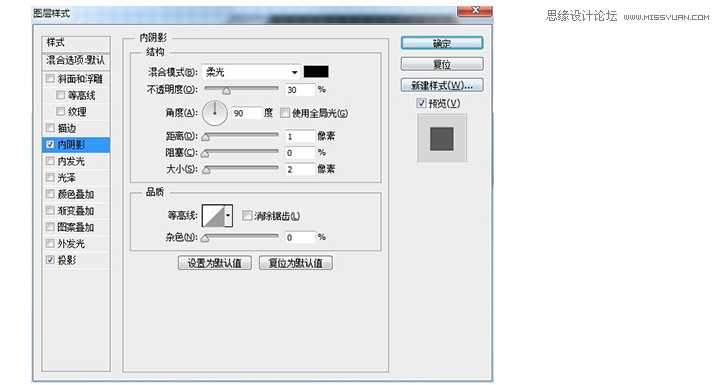Viewport: 720px width, 385px height.
Task: Select the 光泽 style row
Action: [76, 177]
